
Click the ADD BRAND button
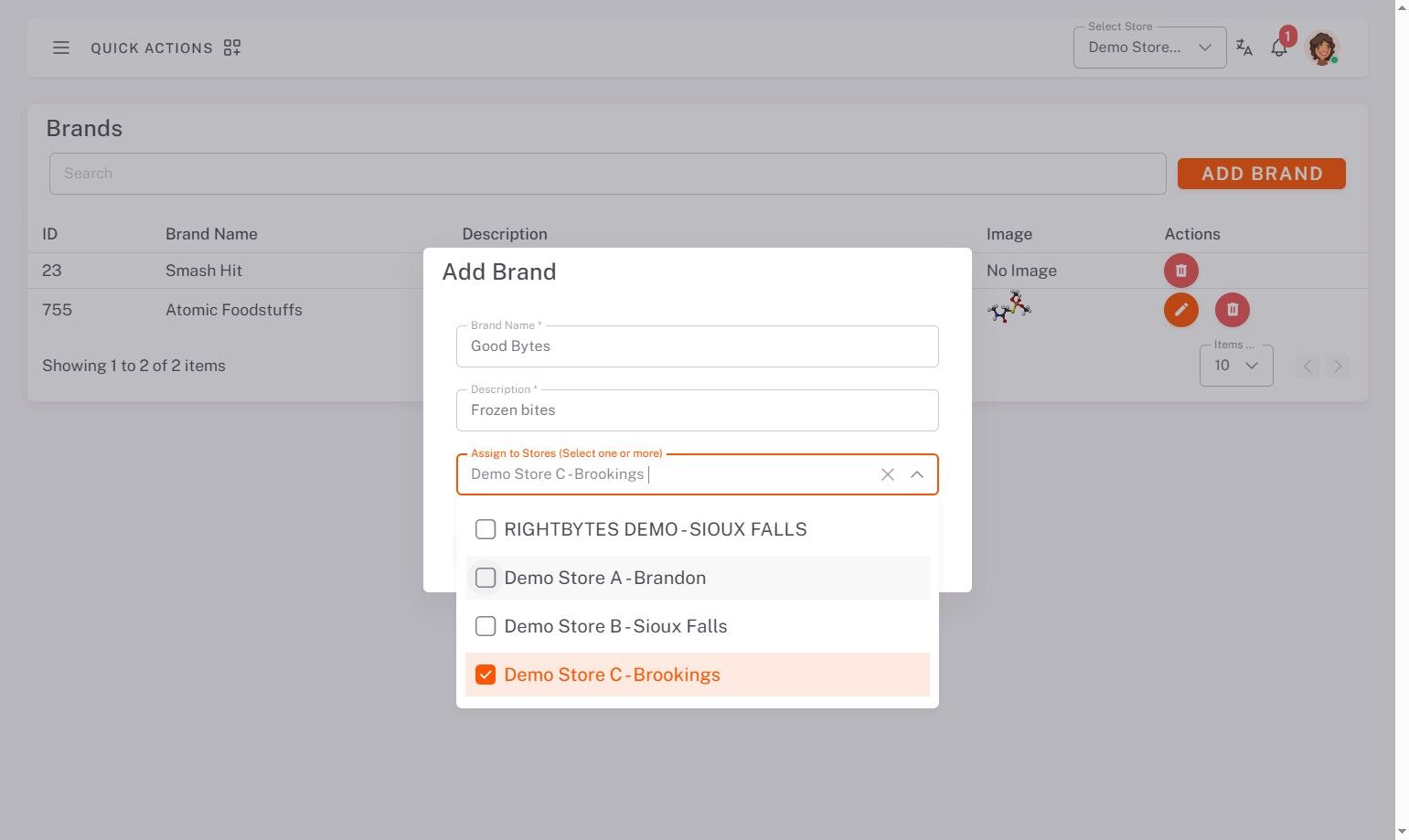(1261, 174)
